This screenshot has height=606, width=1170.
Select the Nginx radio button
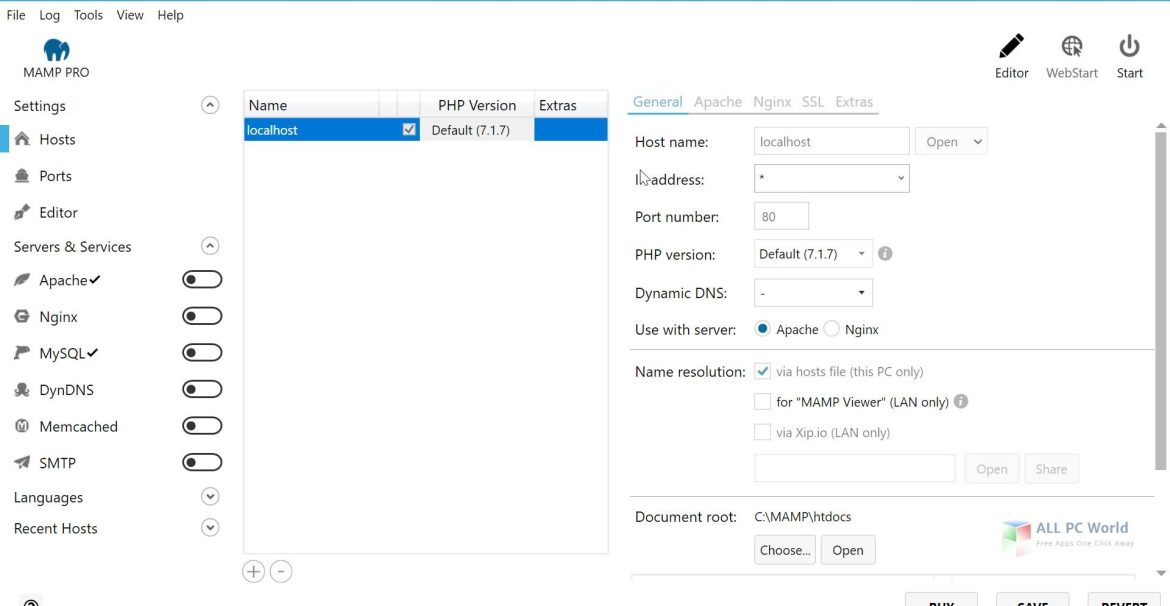pos(831,329)
